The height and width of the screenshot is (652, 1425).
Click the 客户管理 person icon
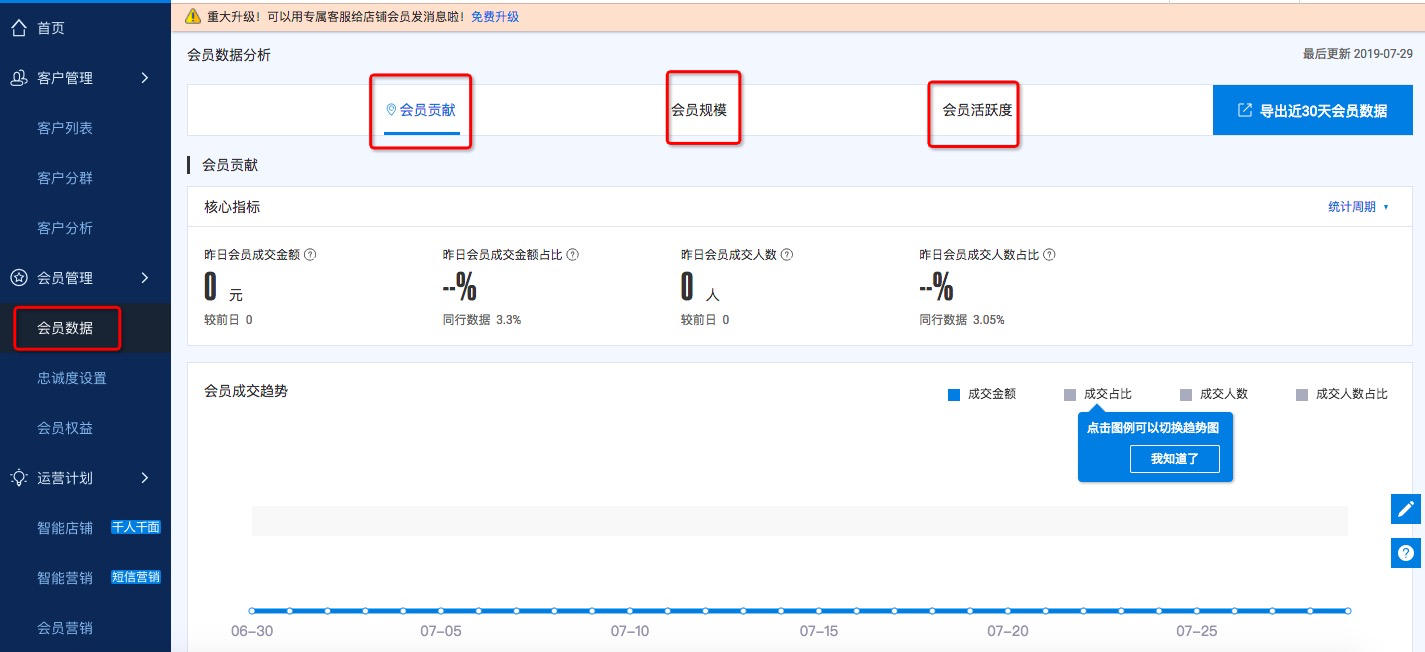point(18,78)
